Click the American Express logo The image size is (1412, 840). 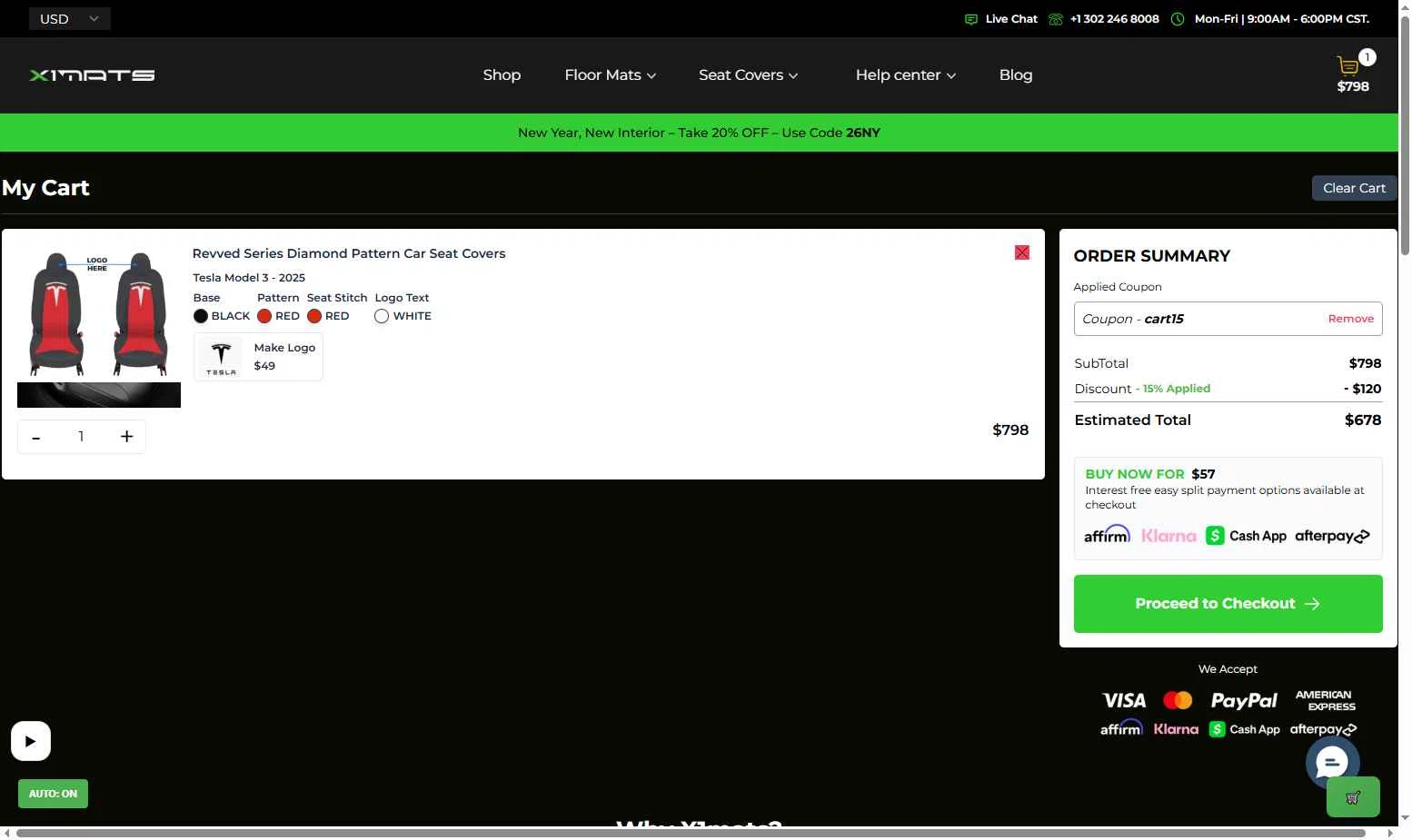point(1325,700)
